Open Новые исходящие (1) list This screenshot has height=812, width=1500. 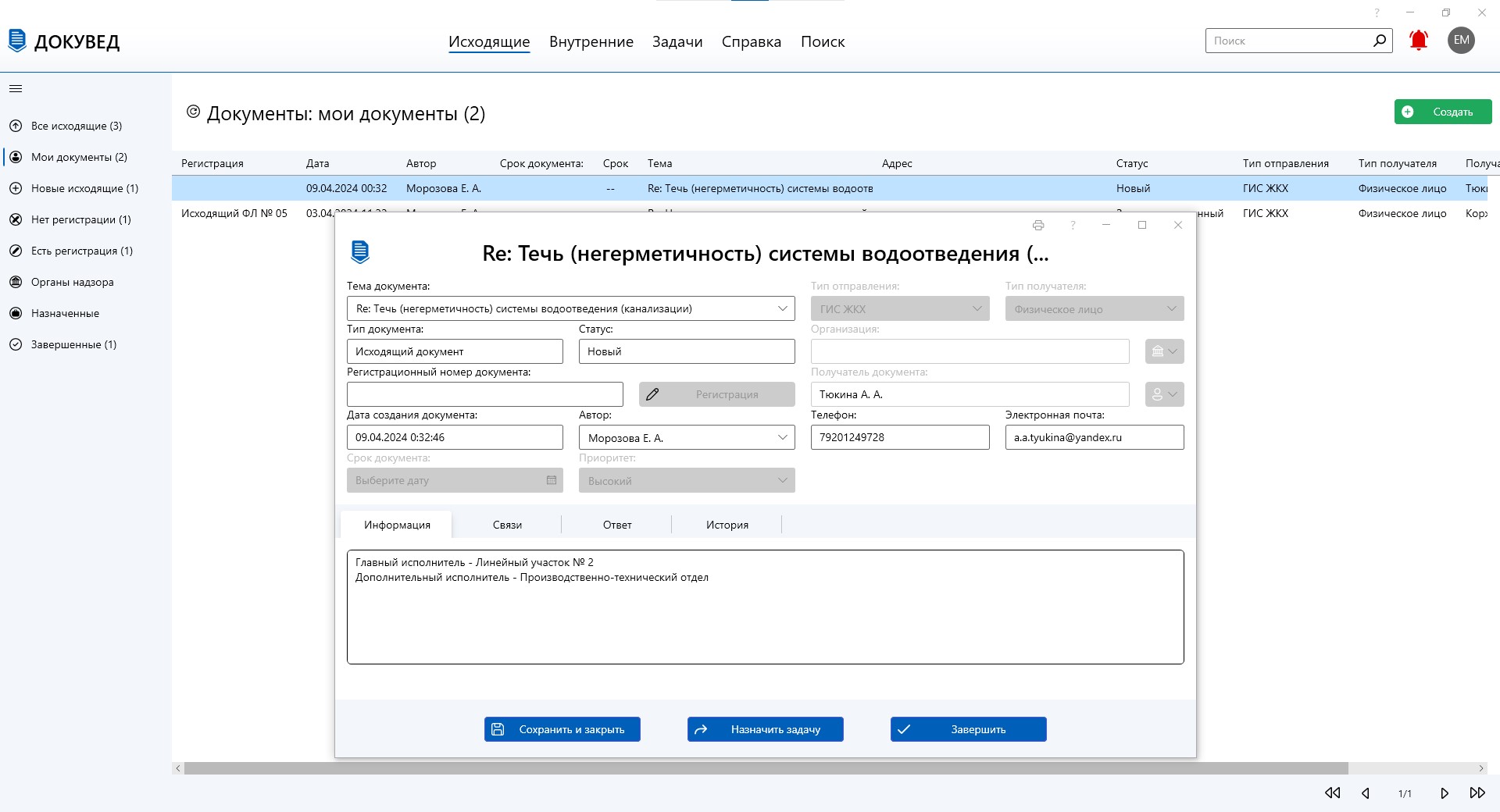pyautogui.click(x=84, y=188)
